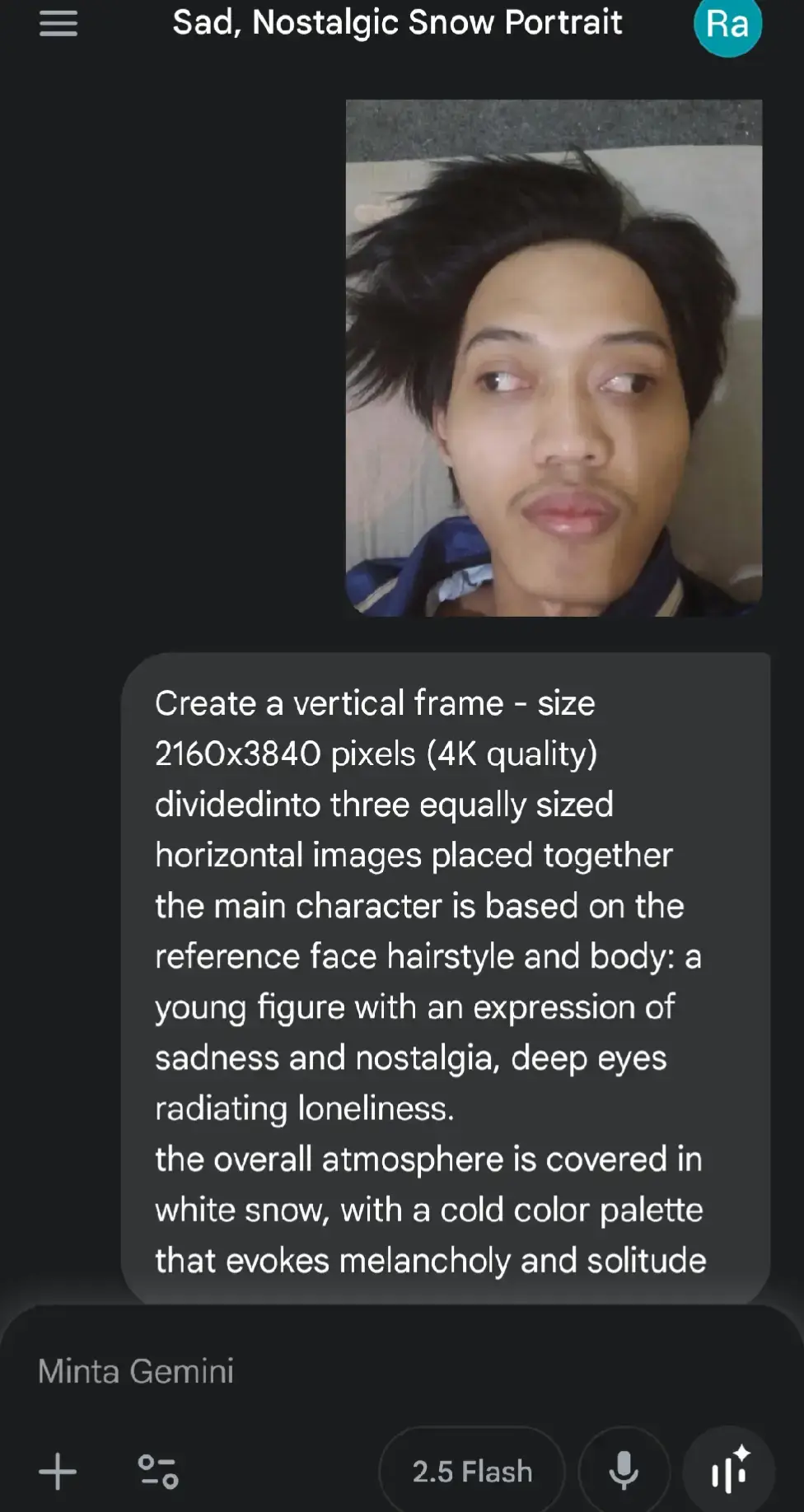804x1512 pixels.
Task: Open the 2.5 Flash model selector
Action: coord(472,1471)
